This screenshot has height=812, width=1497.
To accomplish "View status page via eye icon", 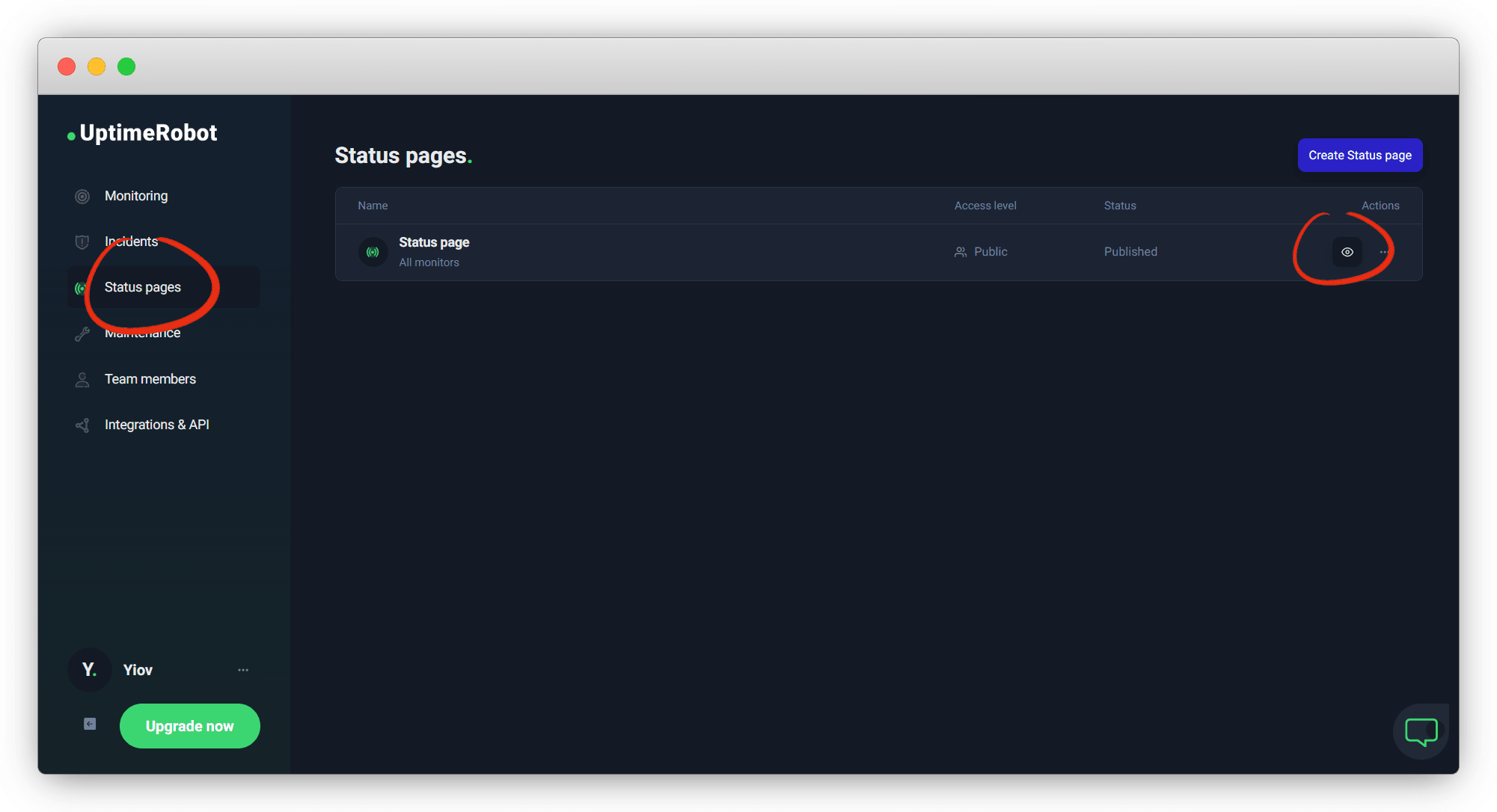I will [1347, 252].
